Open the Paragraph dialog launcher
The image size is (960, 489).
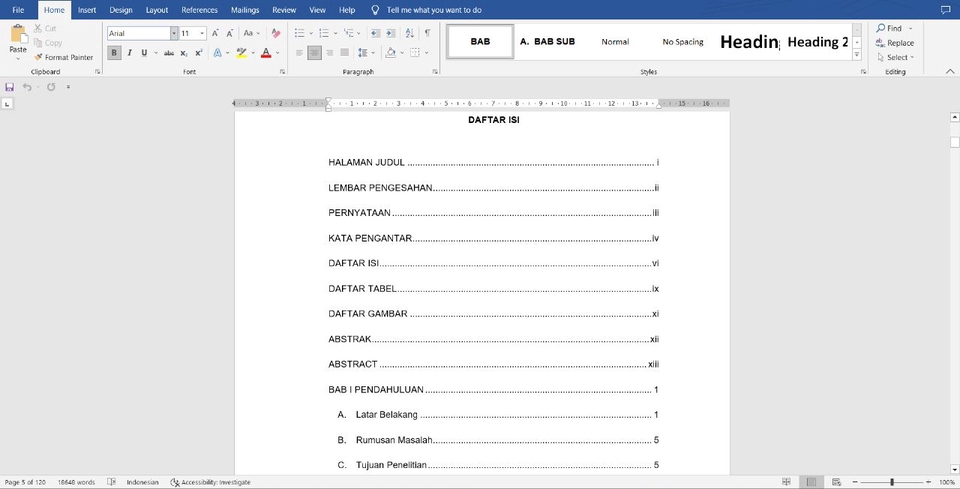click(x=435, y=72)
